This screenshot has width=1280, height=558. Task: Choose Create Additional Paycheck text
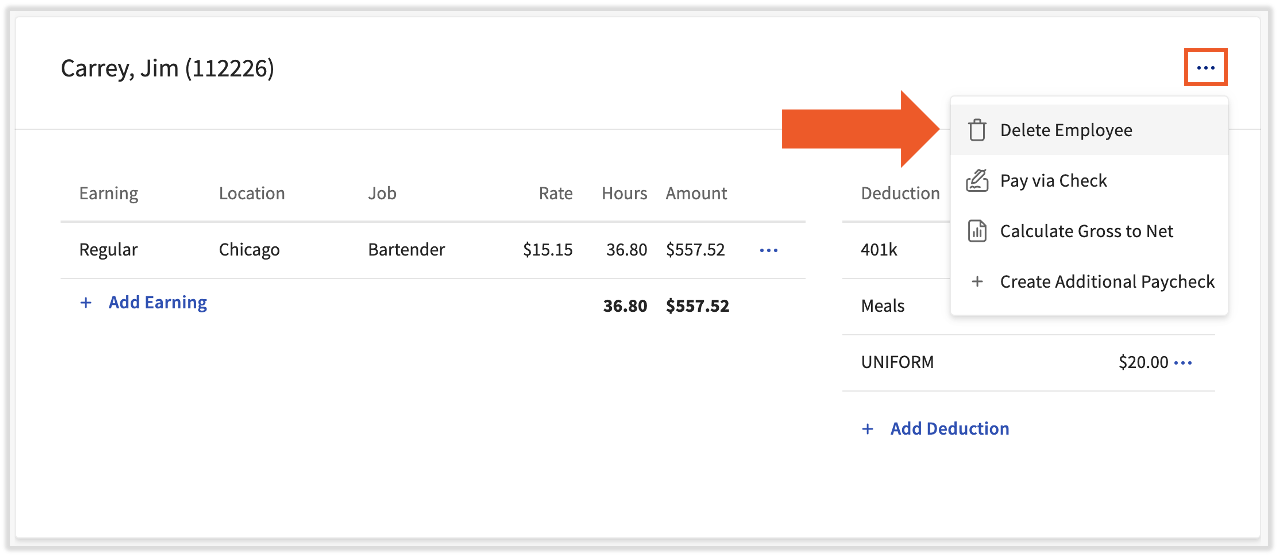pos(1107,282)
